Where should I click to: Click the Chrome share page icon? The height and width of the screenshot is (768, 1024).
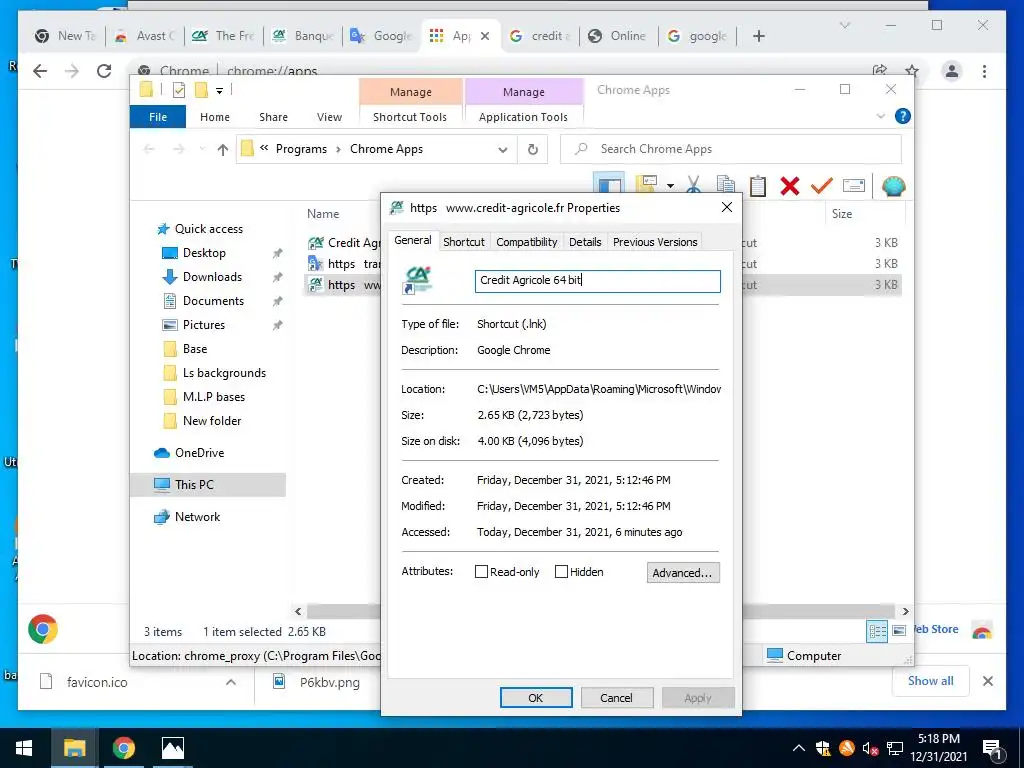(x=880, y=71)
